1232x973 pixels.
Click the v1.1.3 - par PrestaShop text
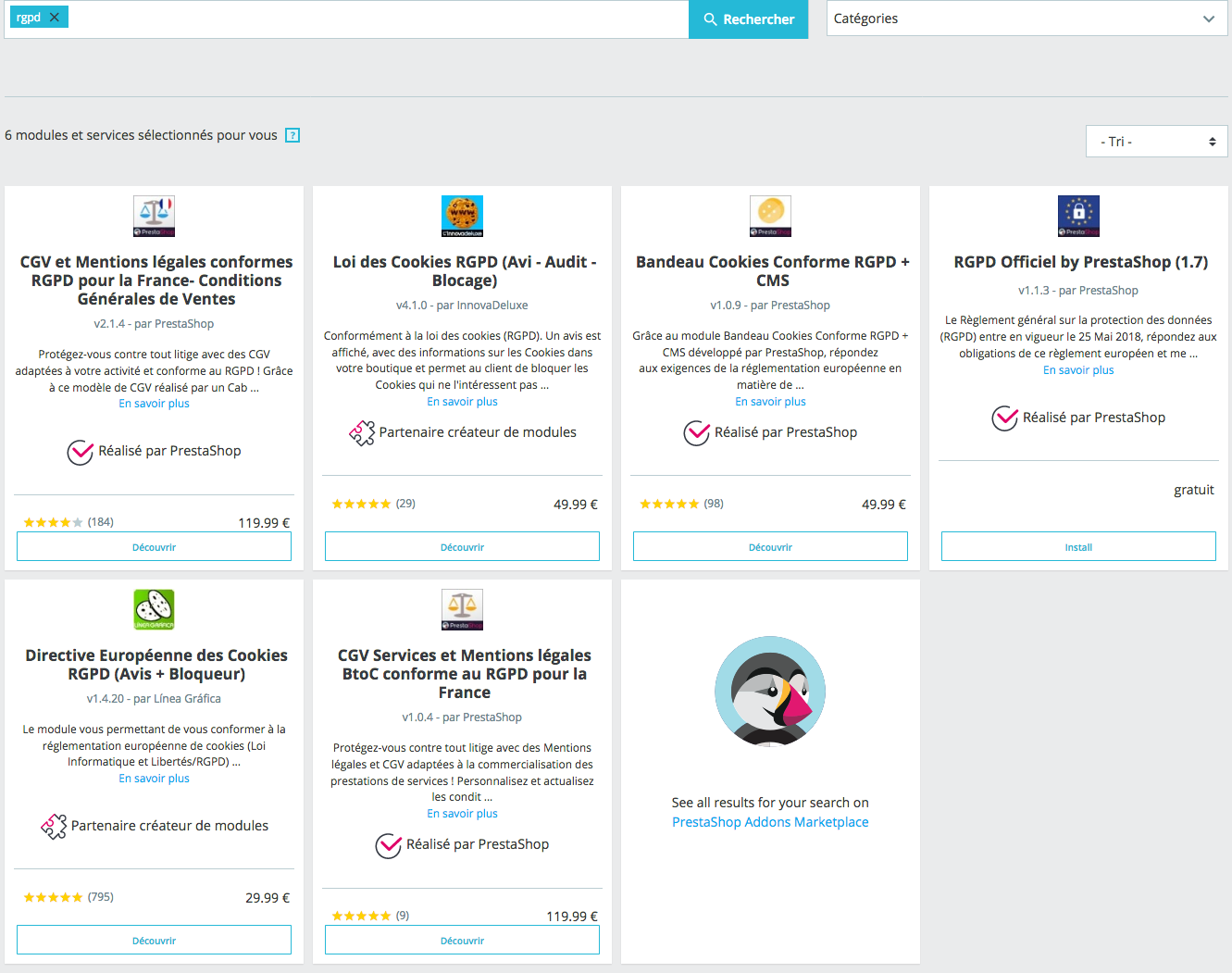coord(1078,291)
